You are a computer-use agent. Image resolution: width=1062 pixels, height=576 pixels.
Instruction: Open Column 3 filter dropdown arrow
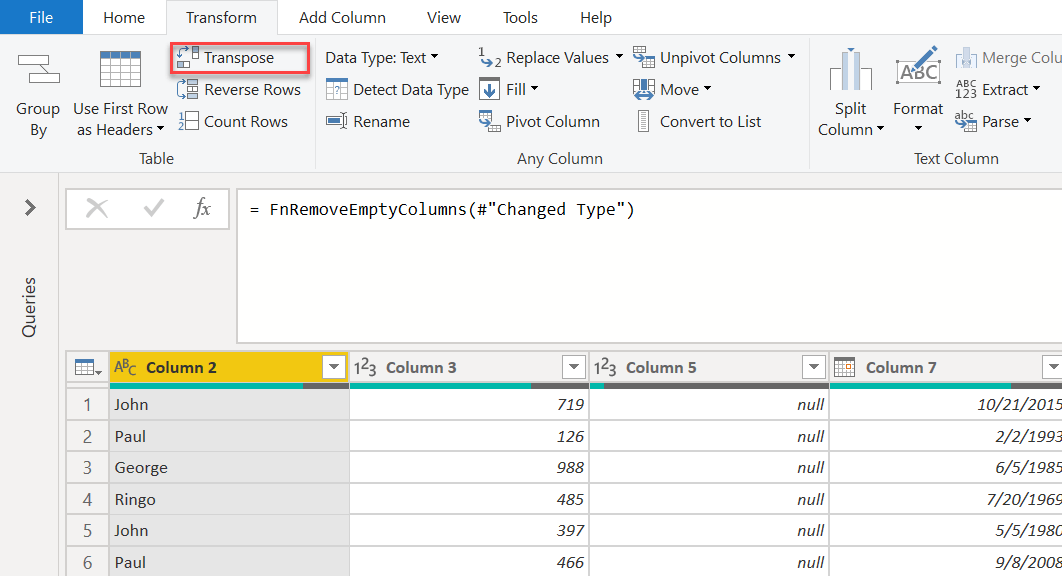tap(574, 367)
